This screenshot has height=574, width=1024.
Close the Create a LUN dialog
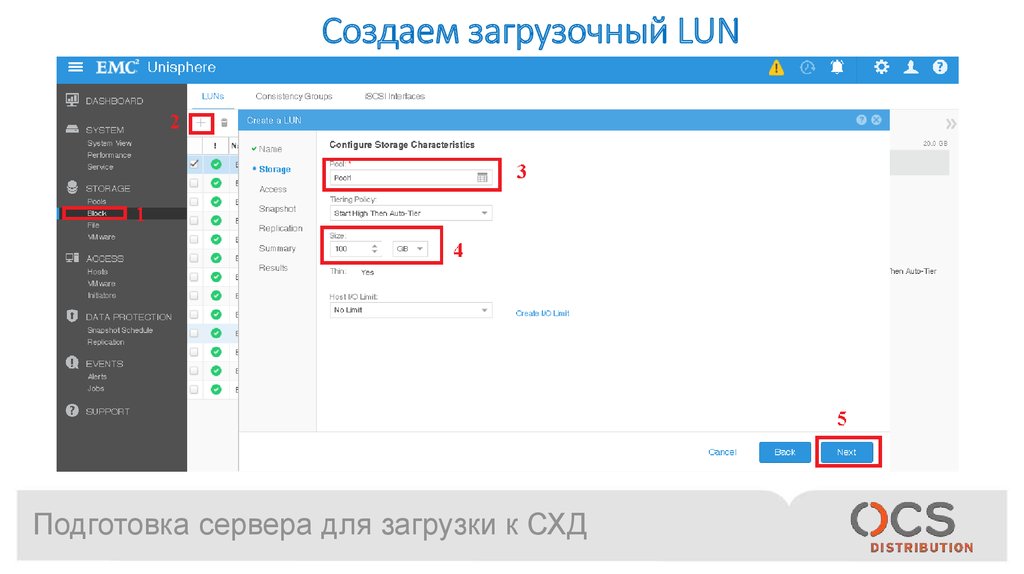pos(876,120)
